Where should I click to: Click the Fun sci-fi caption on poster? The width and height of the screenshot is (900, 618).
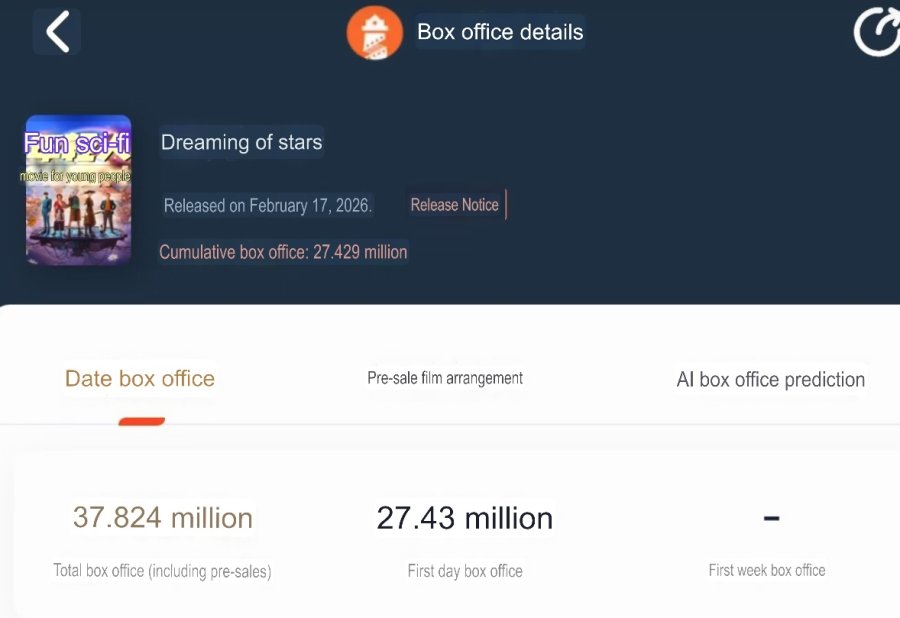pyautogui.click(x=78, y=143)
